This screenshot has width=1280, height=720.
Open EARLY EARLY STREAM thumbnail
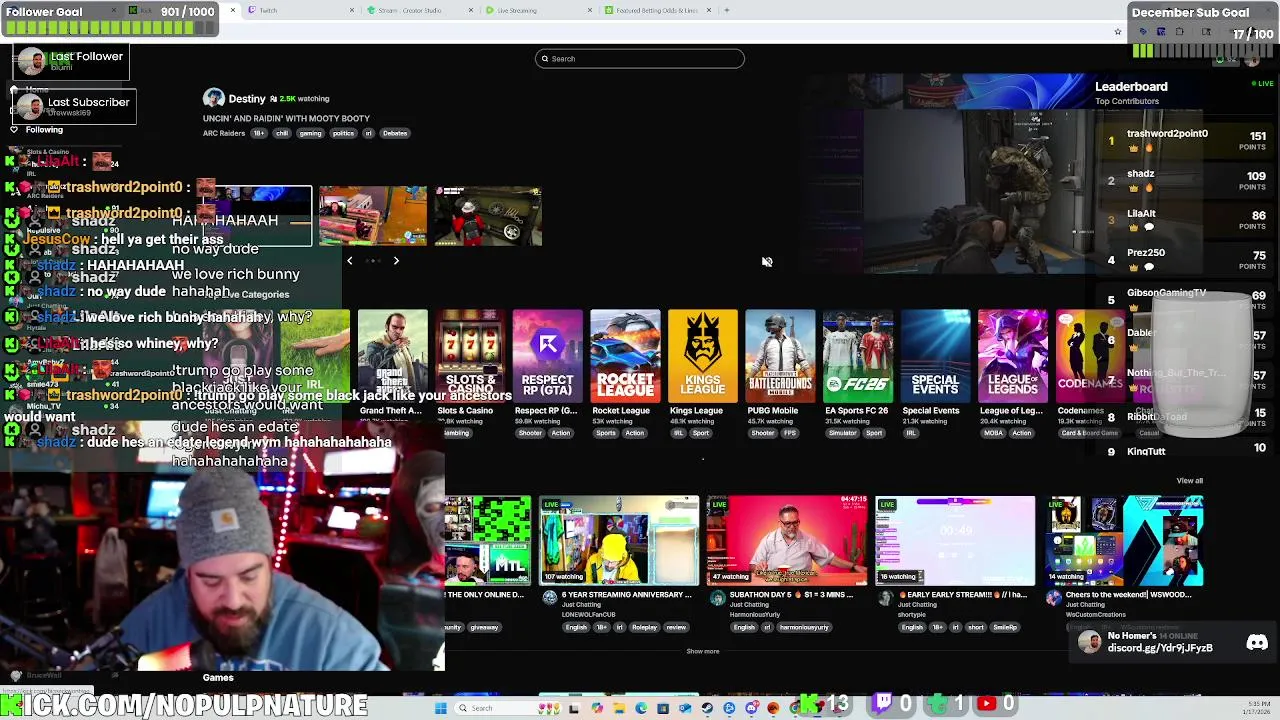tap(956, 540)
